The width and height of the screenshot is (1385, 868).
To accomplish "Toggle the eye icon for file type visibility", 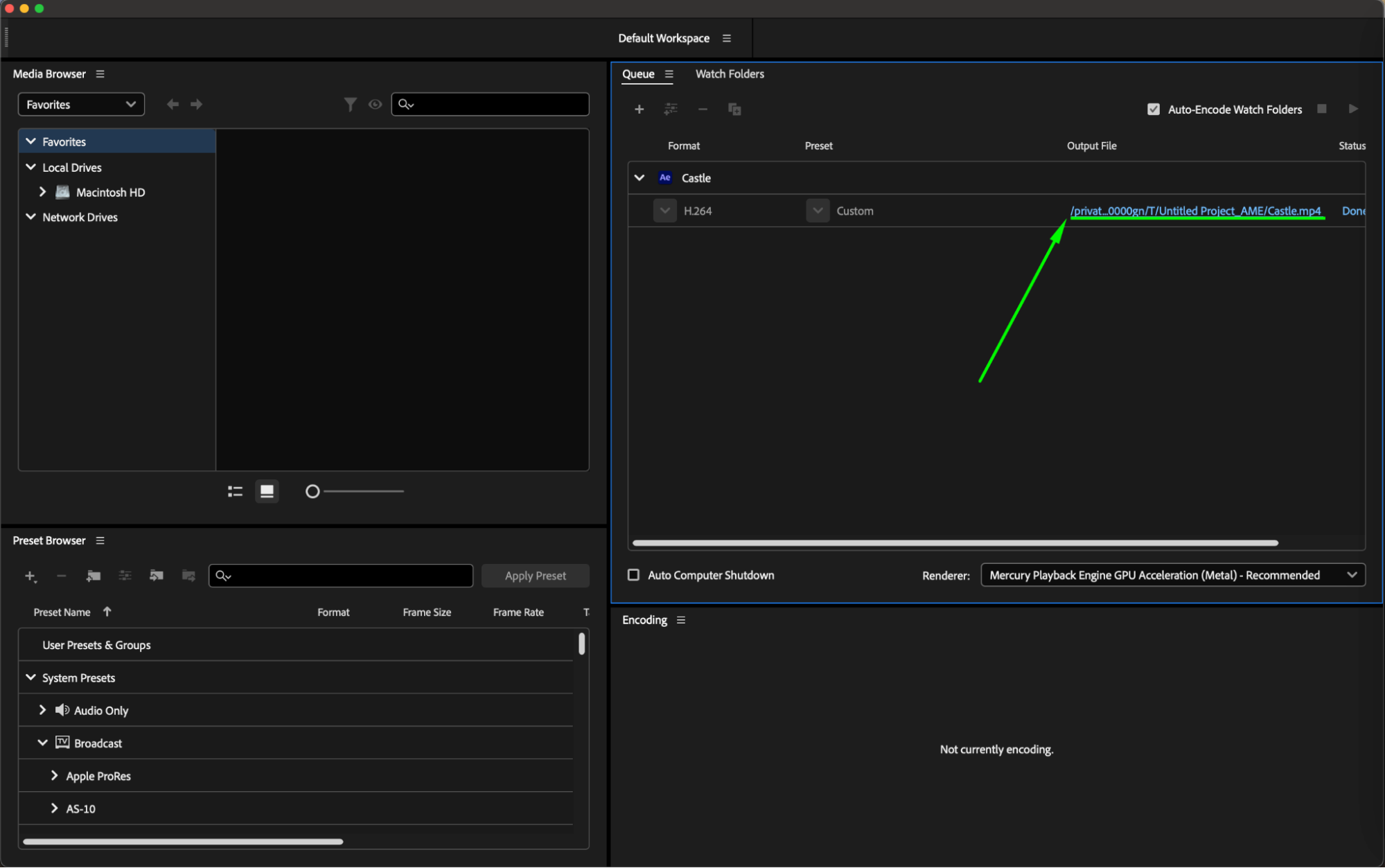I will [375, 105].
